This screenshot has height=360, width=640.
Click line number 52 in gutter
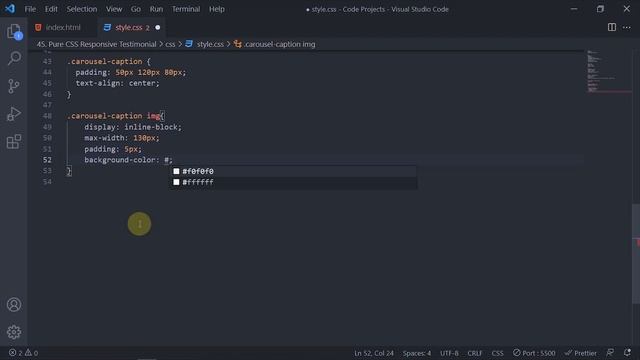47,160
